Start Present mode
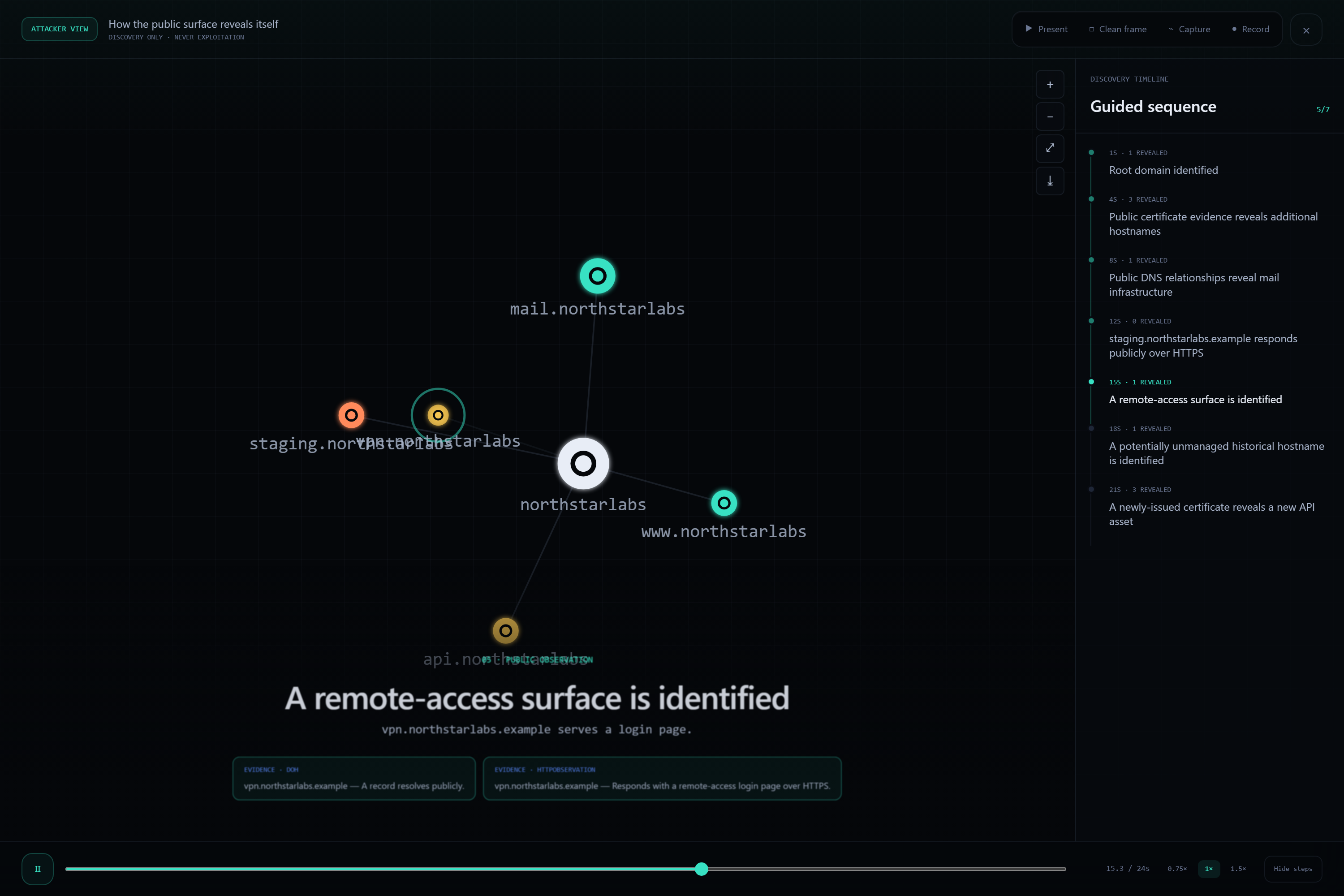Screen dimensions: 1344x896 (x=1046, y=29)
